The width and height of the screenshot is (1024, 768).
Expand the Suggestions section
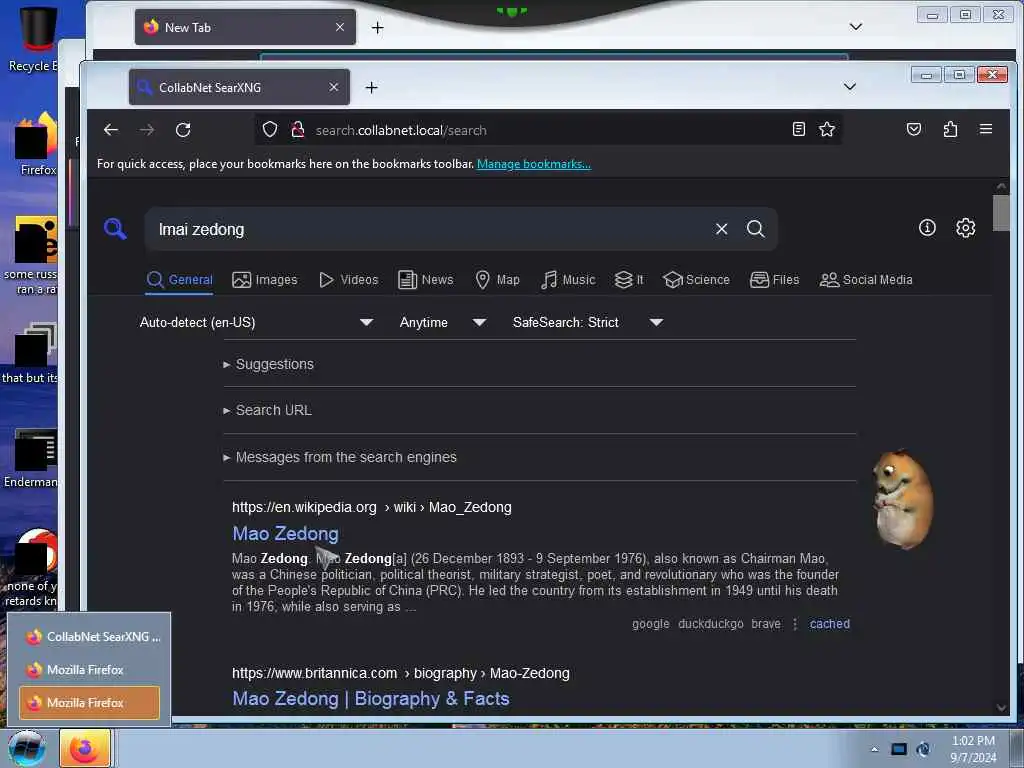[268, 364]
